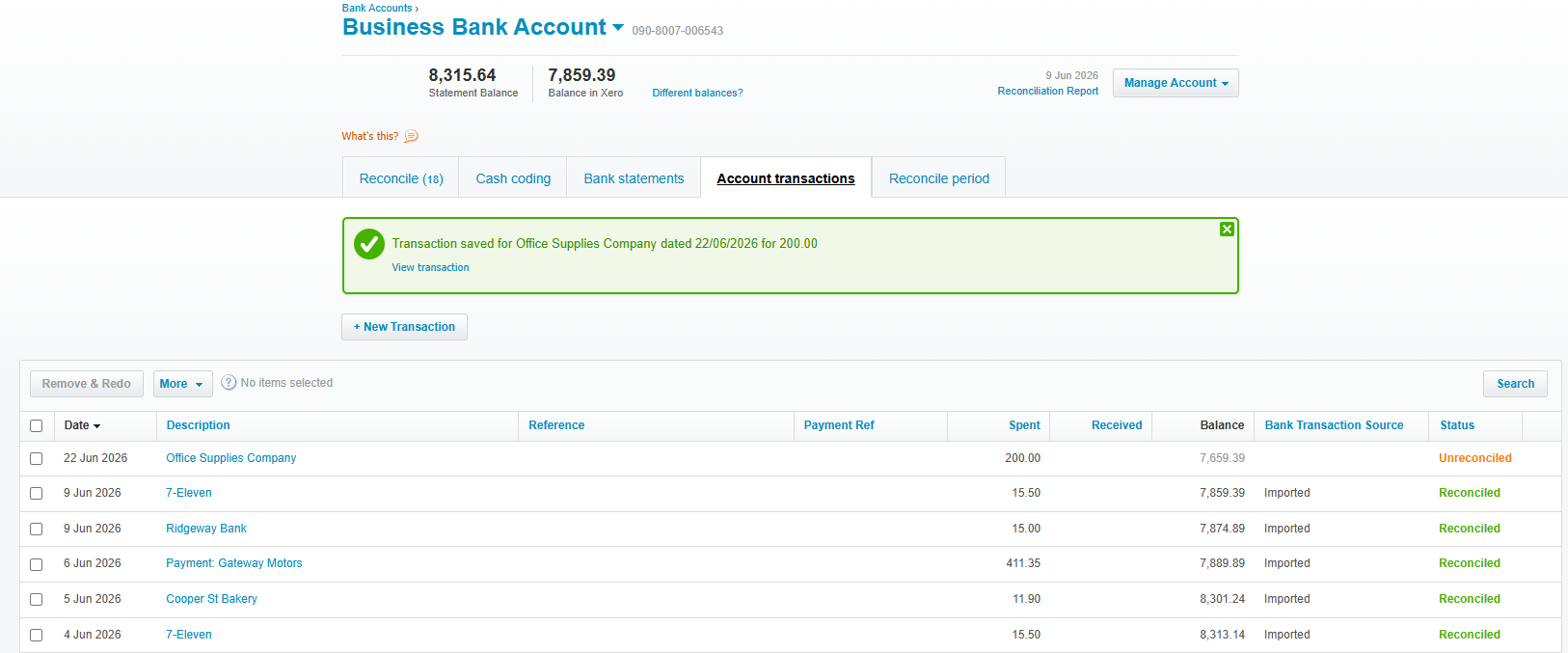The width and height of the screenshot is (1568, 653).
Task: Tick the Ridgeway Bank row checkbox
Action: pyautogui.click(x=37, y=530)
